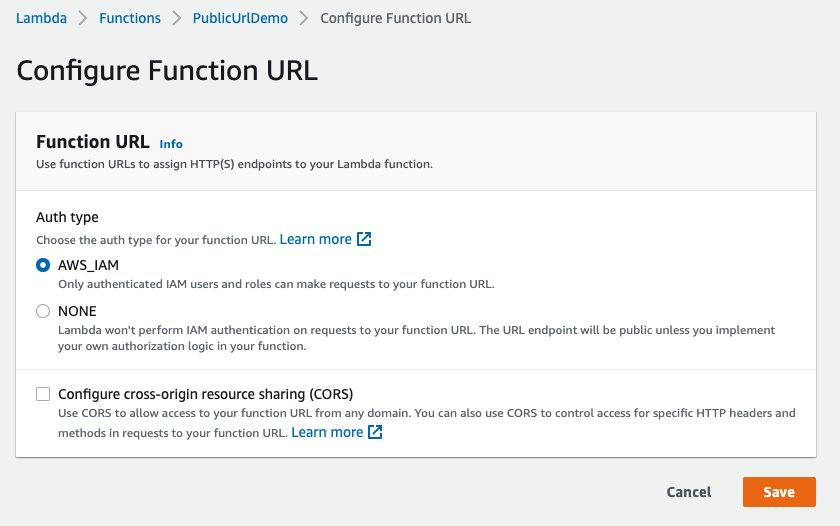840x526 pixels.
Task: Enable Configure cross-origin resource sharing checkbox
Action: click(43, 394)
